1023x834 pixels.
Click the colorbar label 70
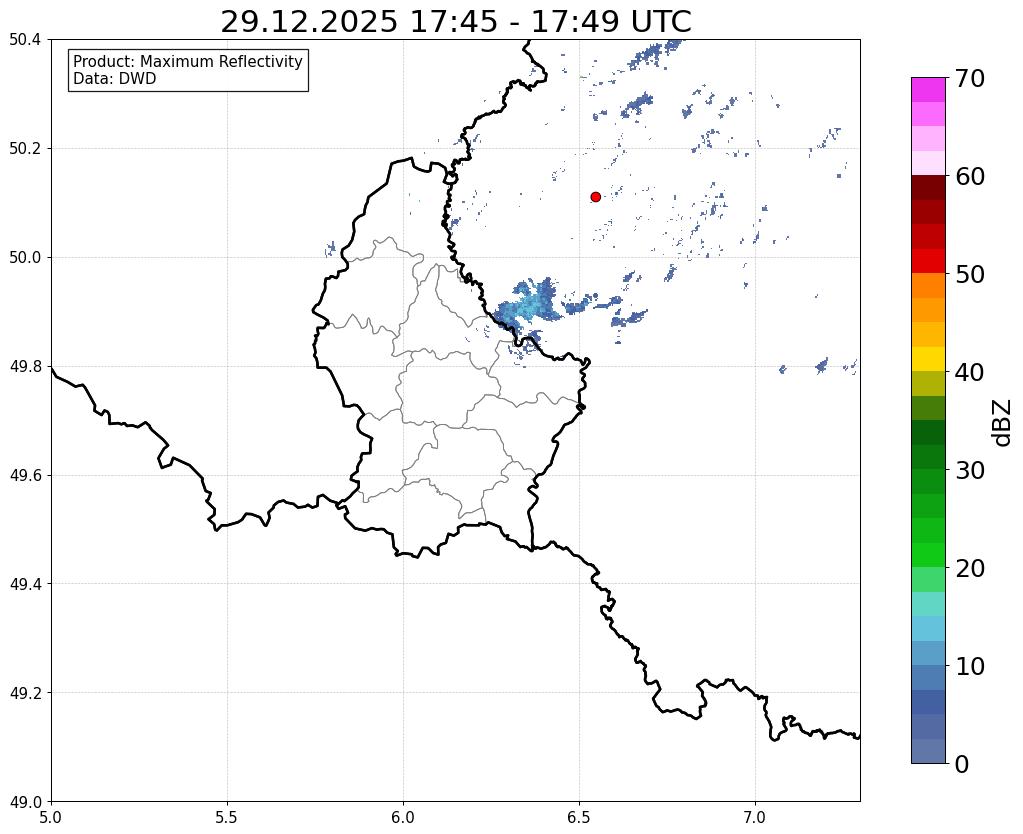click(970, 78)
